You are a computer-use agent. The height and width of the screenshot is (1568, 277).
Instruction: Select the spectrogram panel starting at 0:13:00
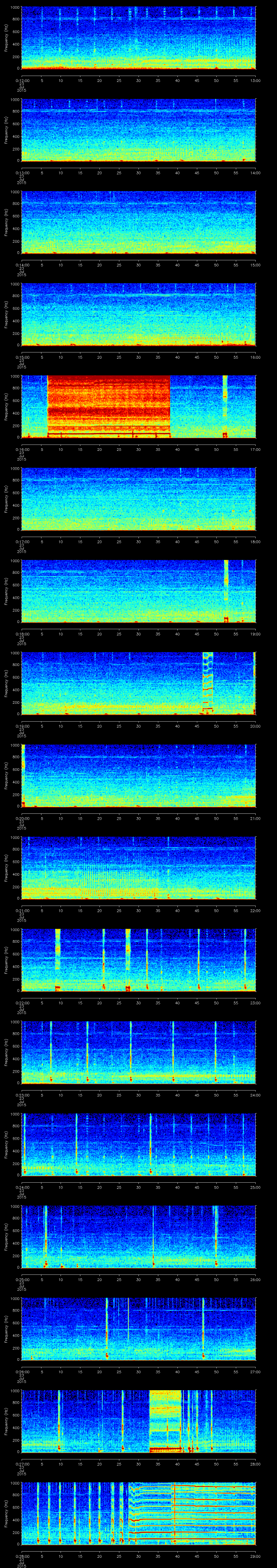pyautogui.click(x=139, y=130)
